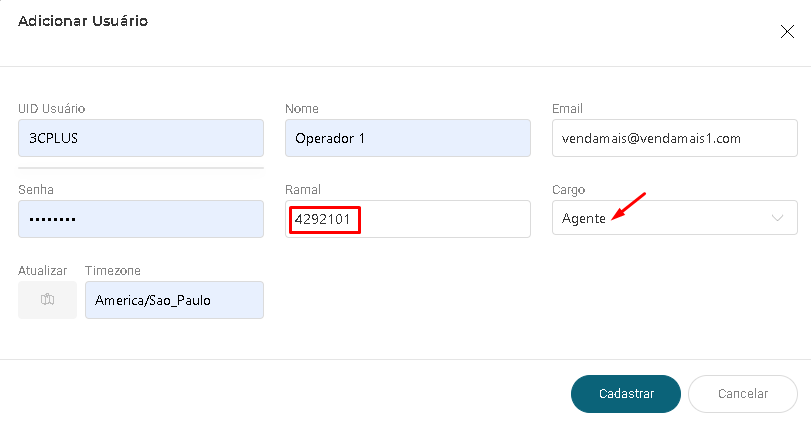Click the Senha field label

[36, 190]
